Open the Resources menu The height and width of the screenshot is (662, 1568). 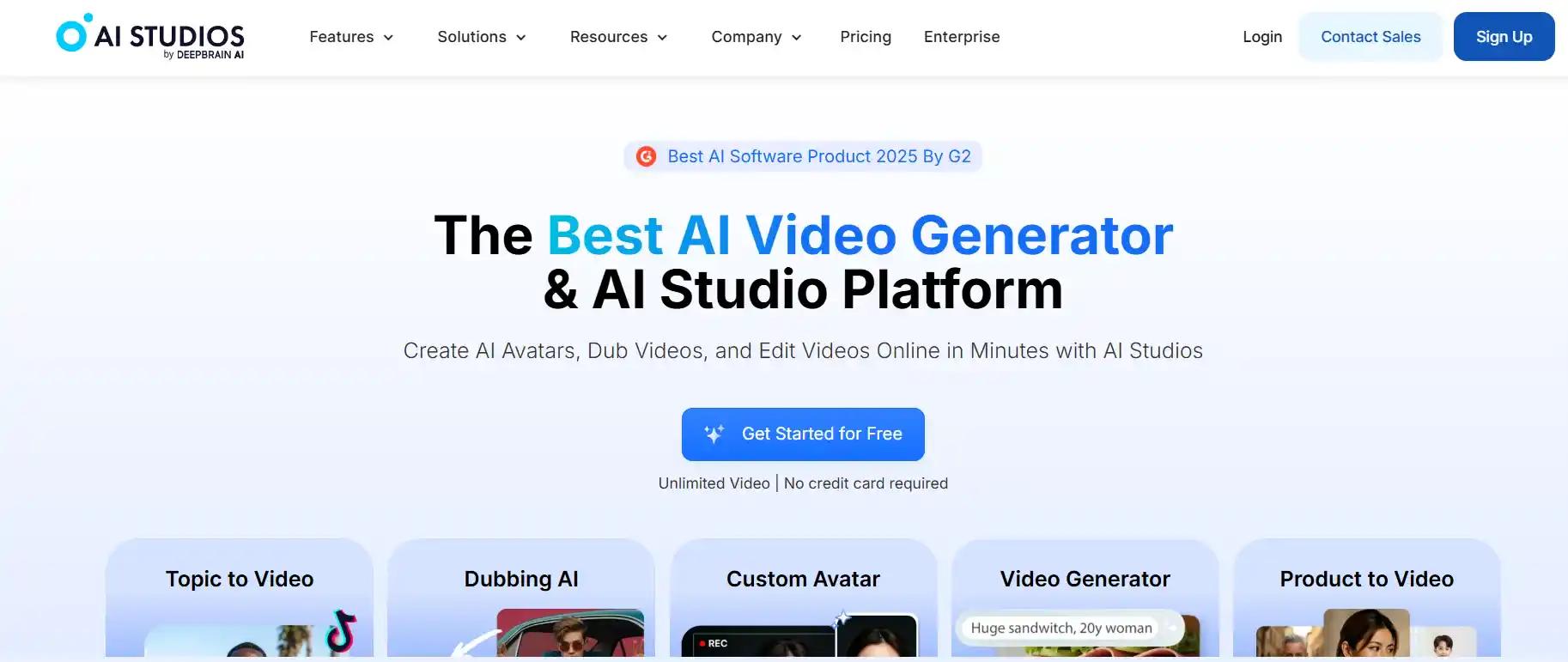pos(619,37)
